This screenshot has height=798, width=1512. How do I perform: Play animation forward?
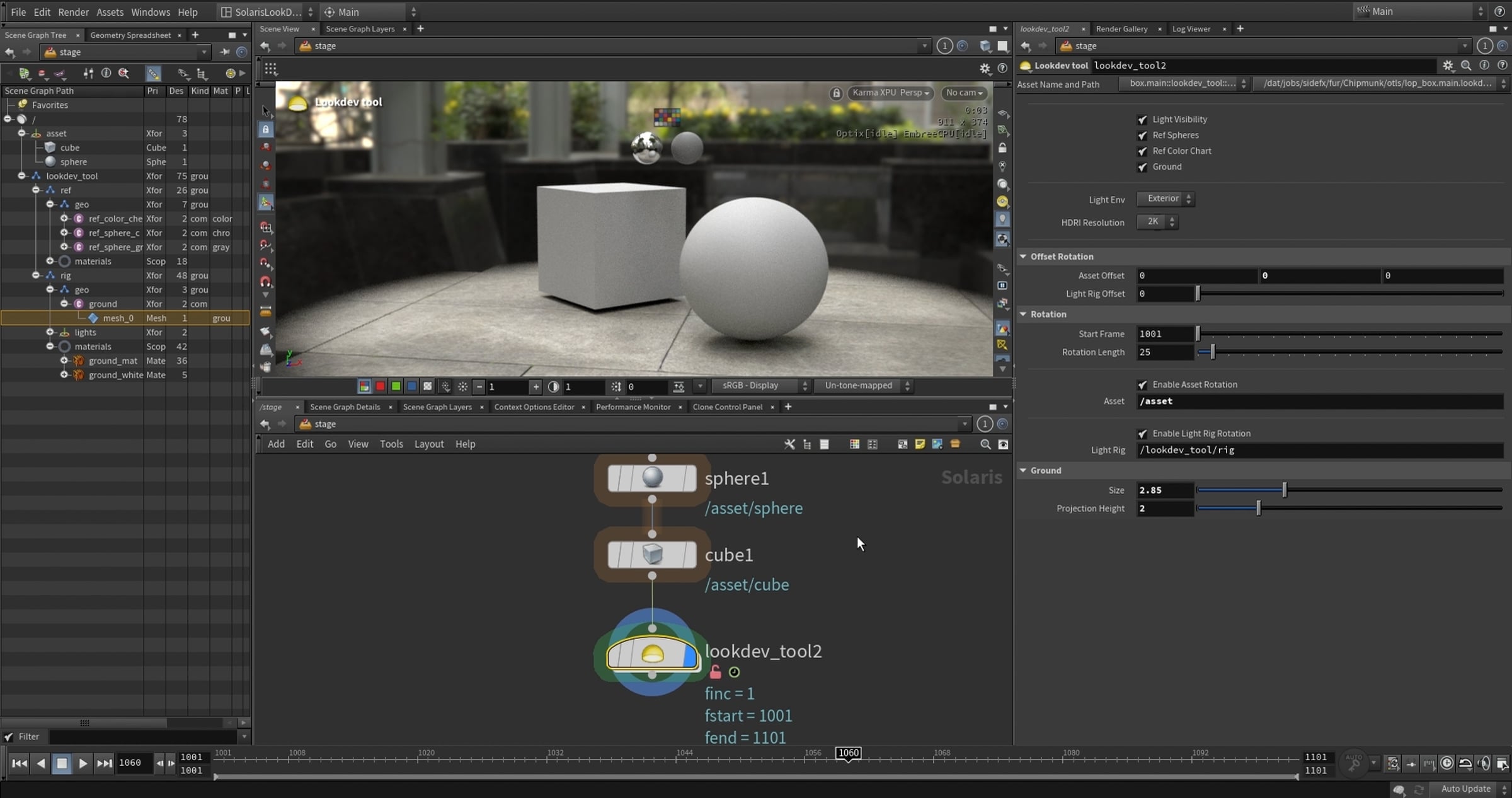pyautogui.click(x=83, y=763)
